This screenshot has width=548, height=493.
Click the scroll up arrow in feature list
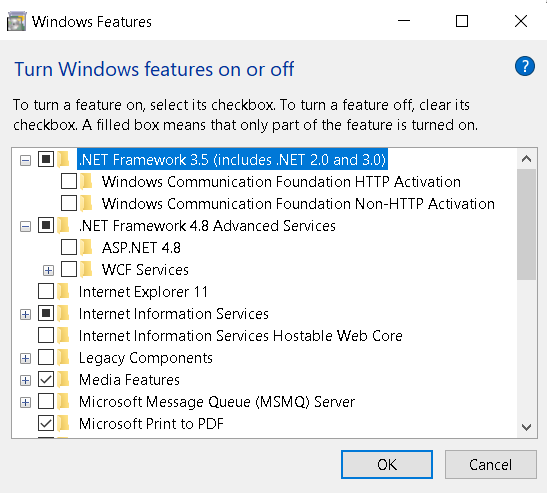pos(526,159)
